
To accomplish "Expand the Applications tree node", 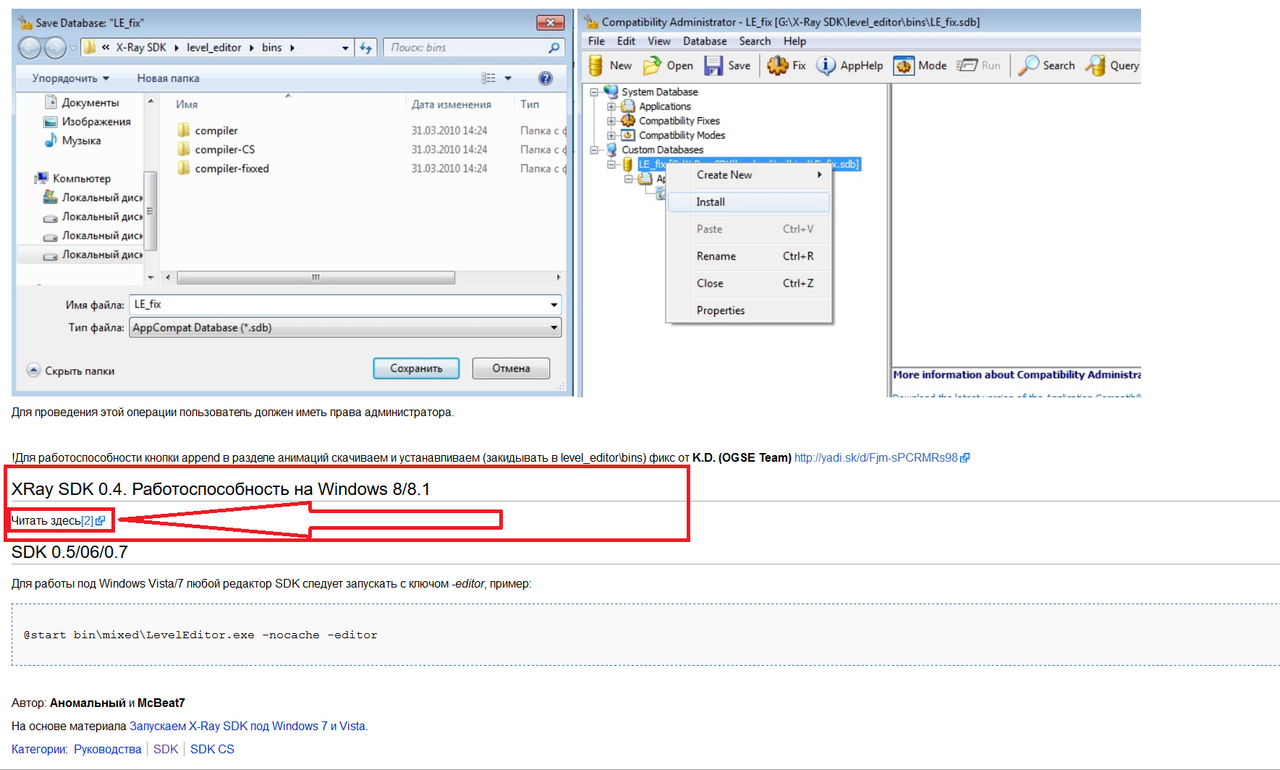I will [x=612, y=106].
